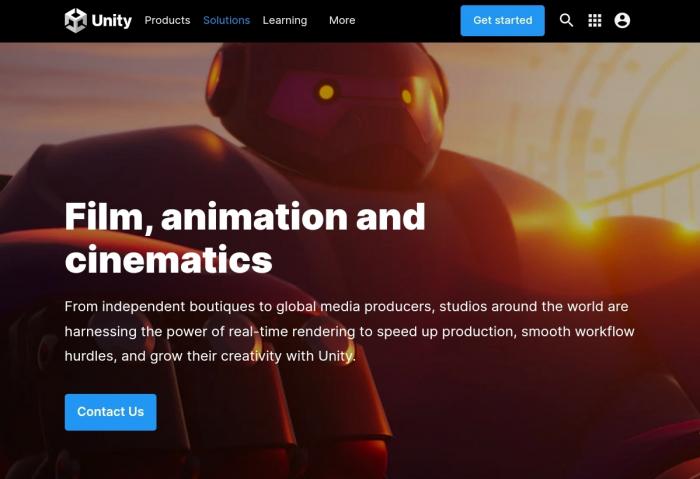Open the search magnifier icon
Screen dimensions: 700x479
click(566, 20)
